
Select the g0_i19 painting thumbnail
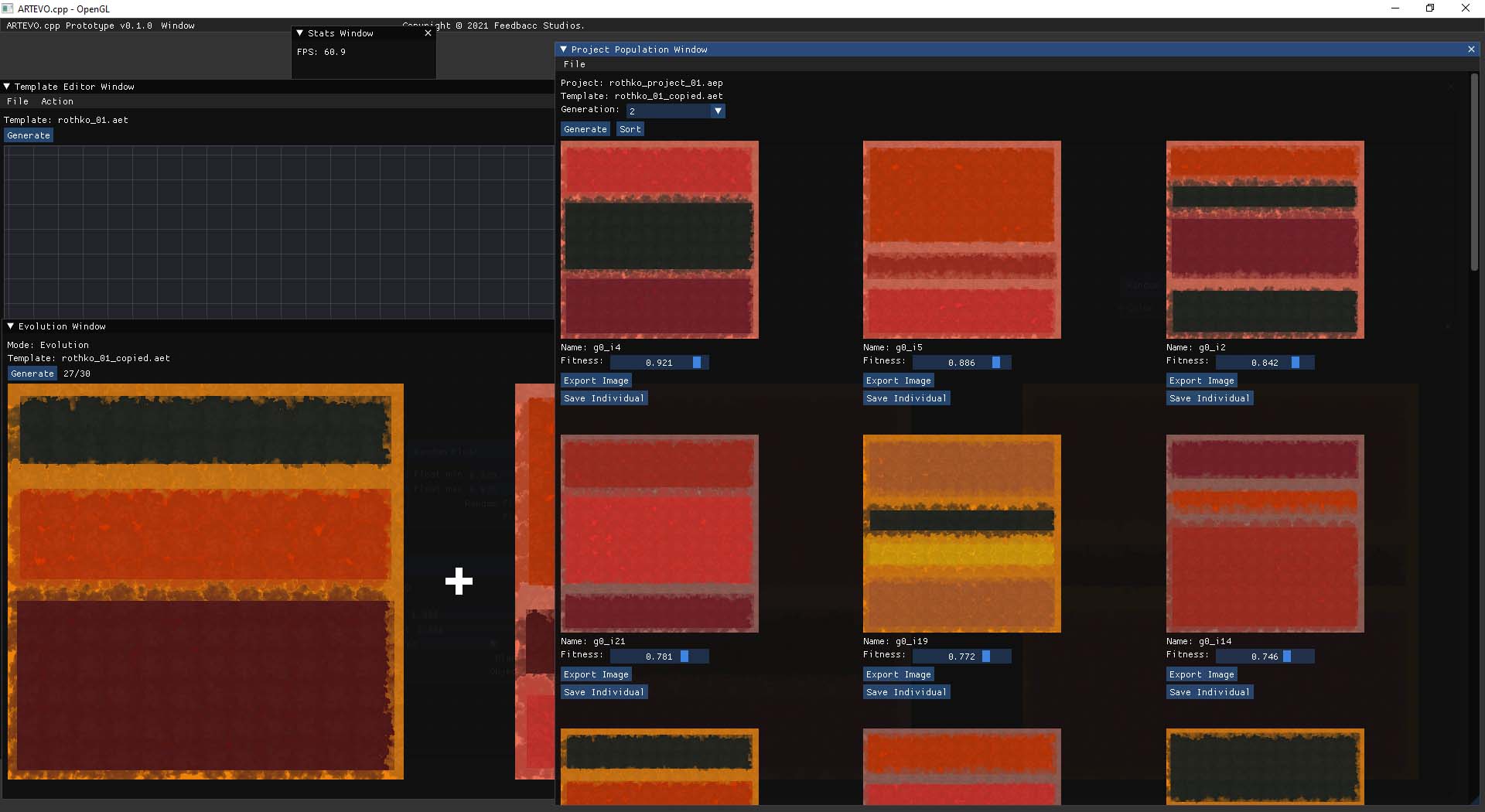[x=962, y=534]
